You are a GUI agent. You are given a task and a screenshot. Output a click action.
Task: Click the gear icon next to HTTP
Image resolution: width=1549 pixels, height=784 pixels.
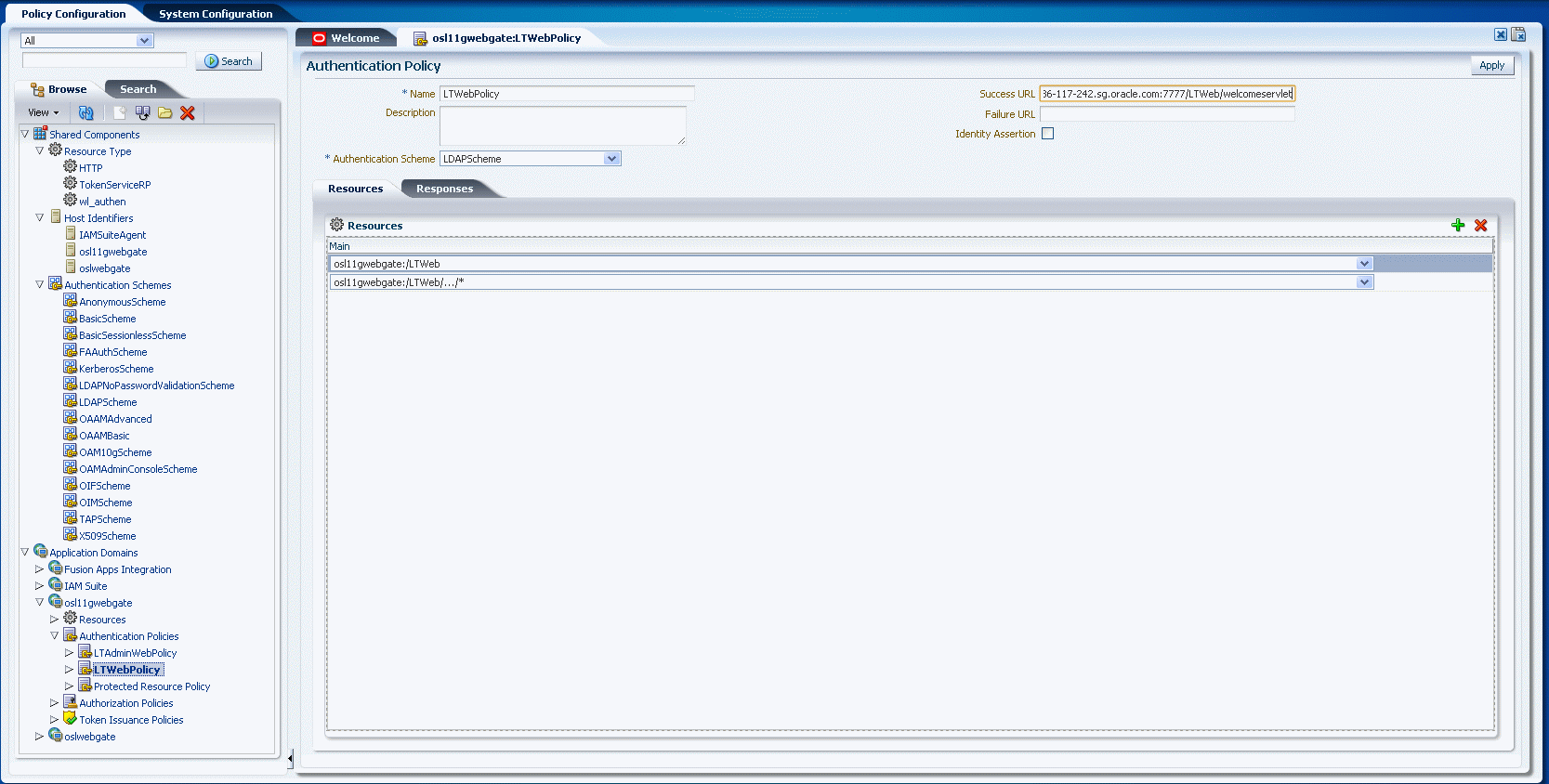[x=70, y=166]
